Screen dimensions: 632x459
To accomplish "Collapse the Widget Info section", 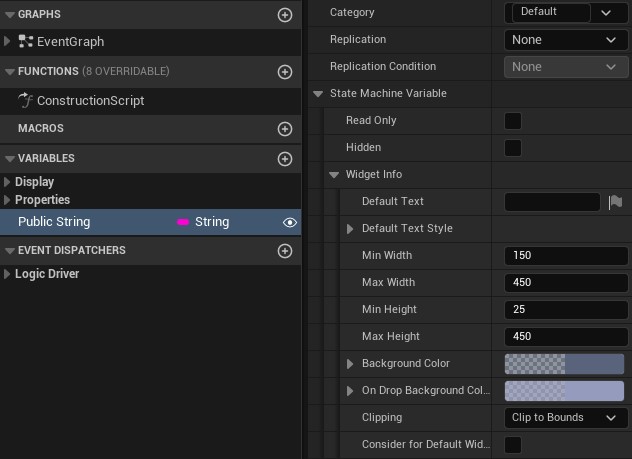I will coord(334,175).
